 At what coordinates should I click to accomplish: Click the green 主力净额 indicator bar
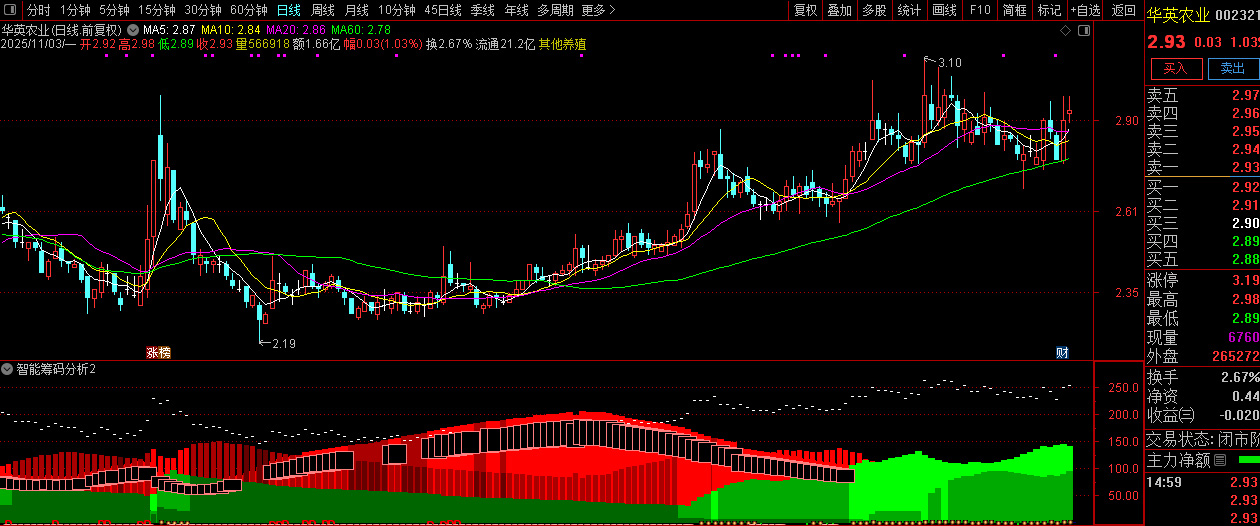point(1249,460)
